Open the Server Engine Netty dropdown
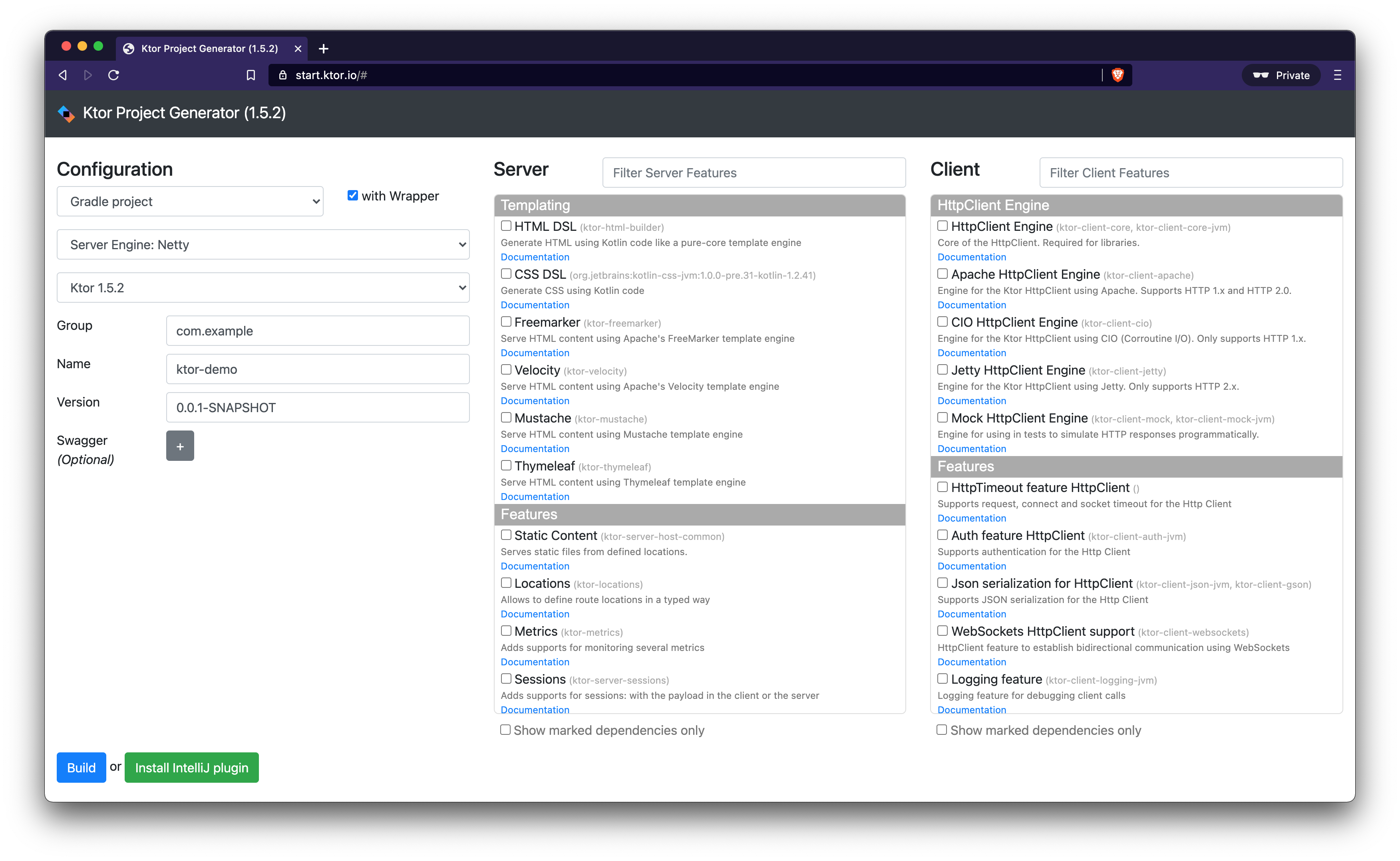 tap(263, 245)
